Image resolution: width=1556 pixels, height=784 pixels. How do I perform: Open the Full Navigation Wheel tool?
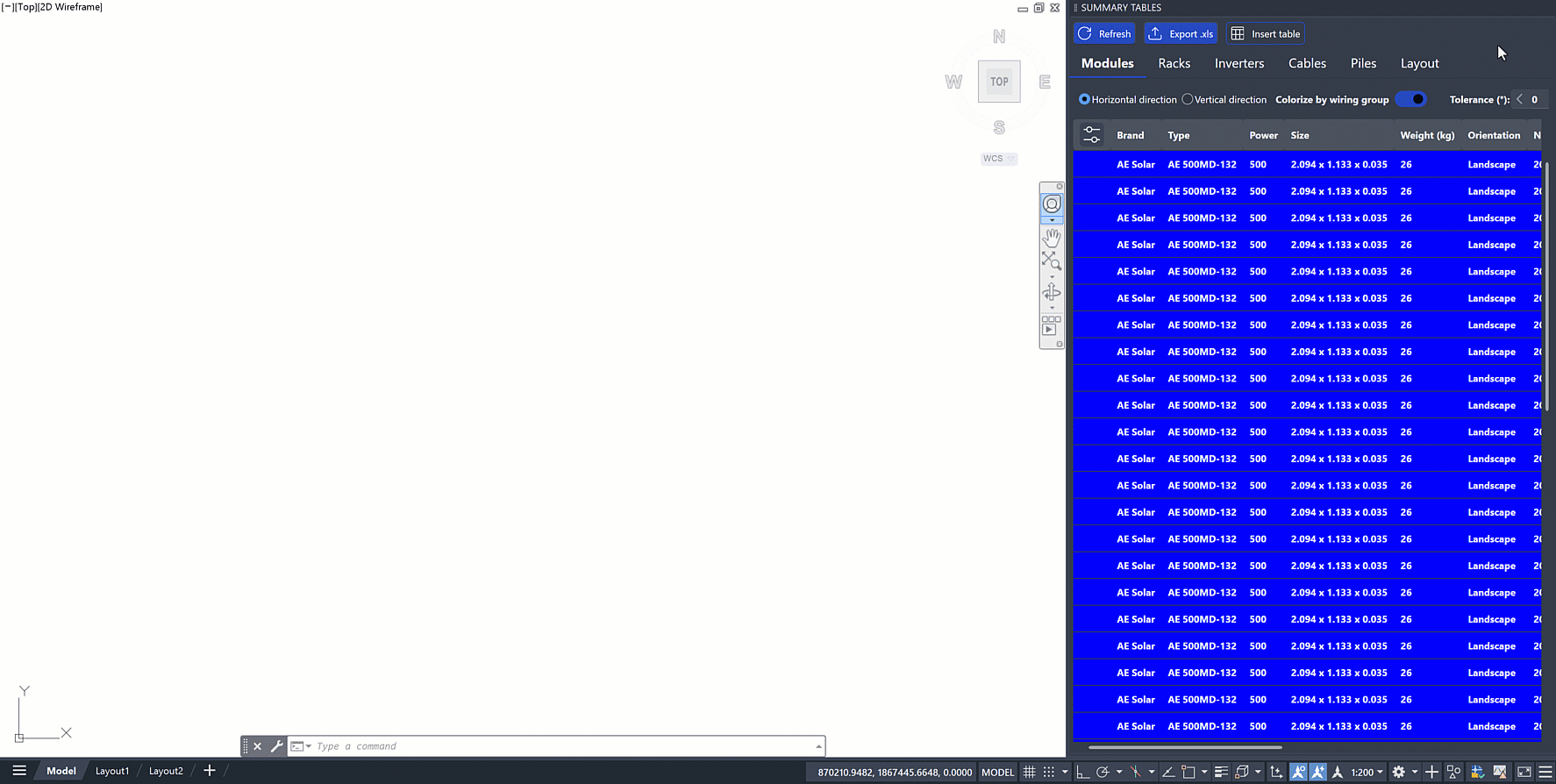coord(1052,204)
